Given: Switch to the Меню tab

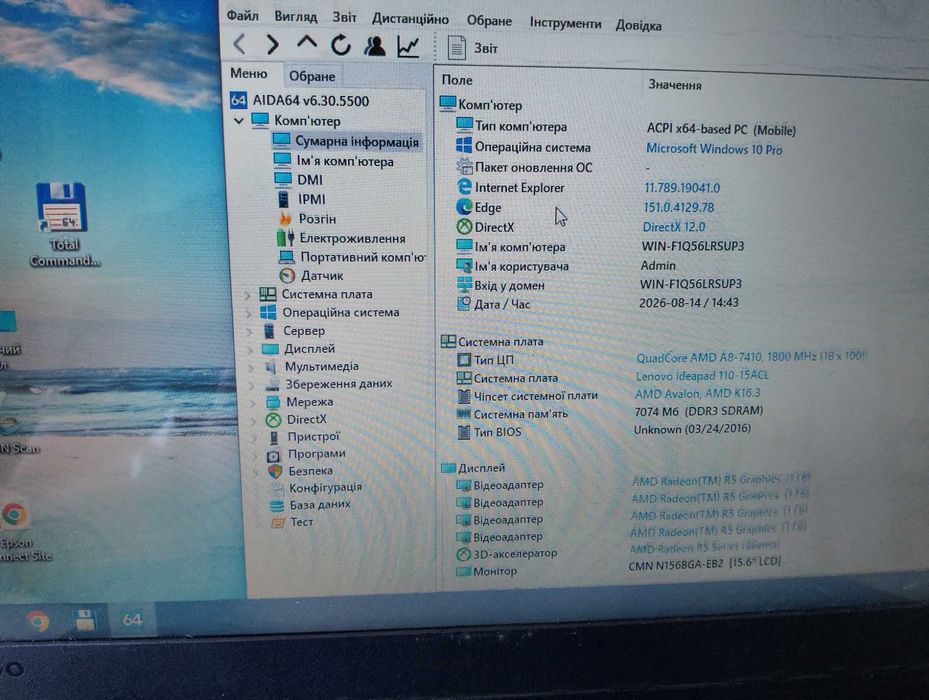Looking at the screenshot, I should [x=249, y=73].
